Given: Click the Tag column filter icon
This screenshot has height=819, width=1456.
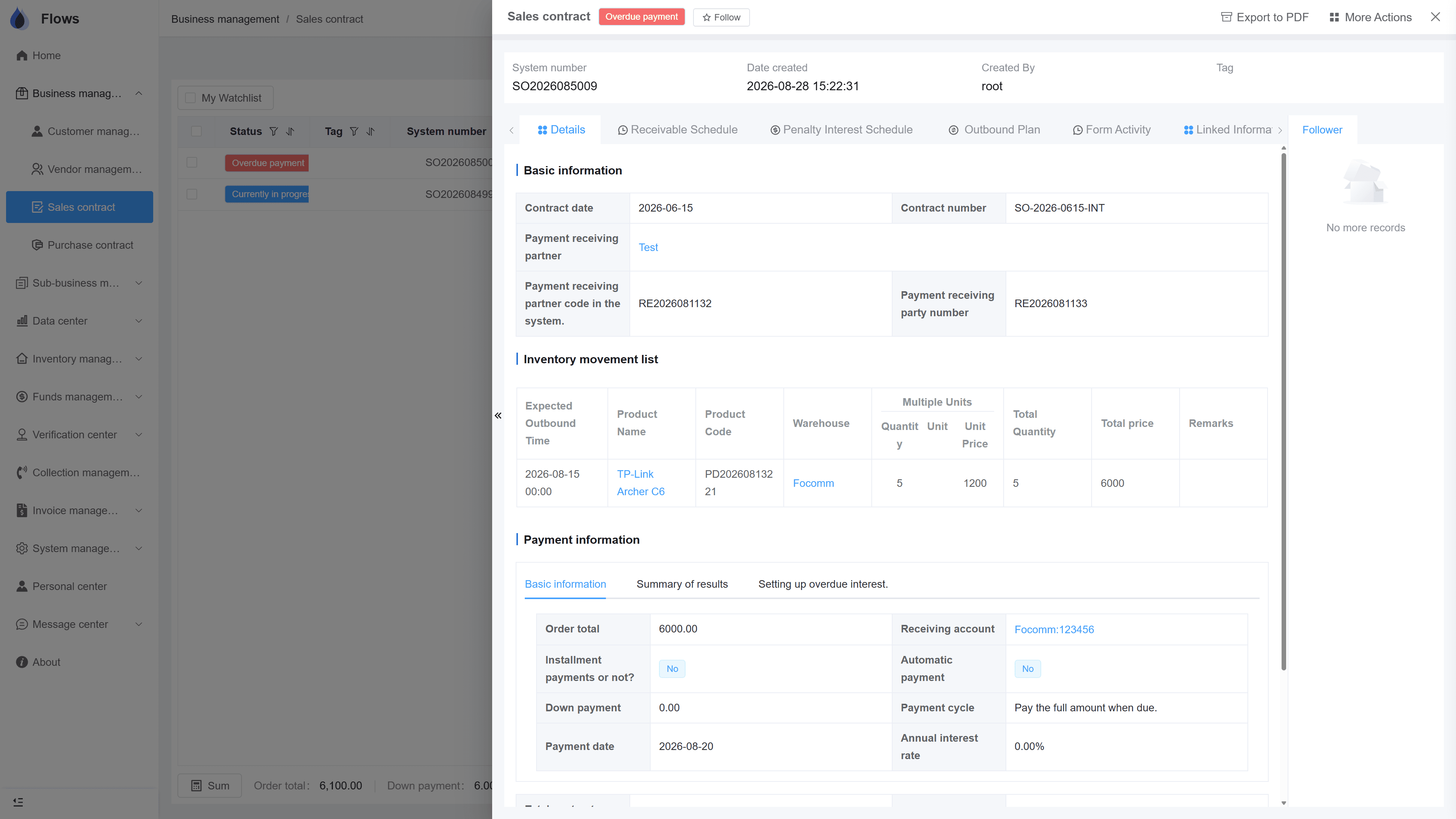Looking at the screenshot, I should coord(354,131).
